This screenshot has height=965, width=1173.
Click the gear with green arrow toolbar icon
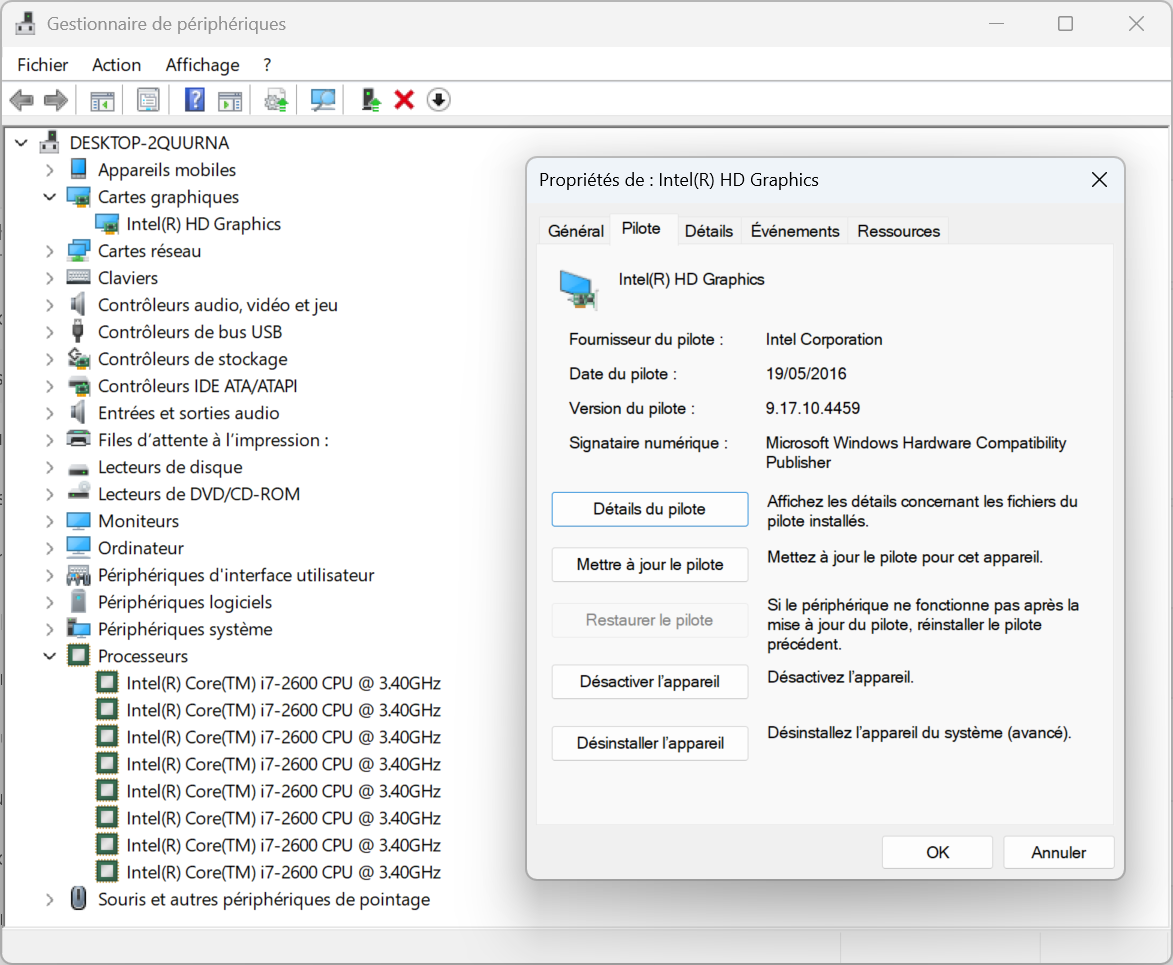click(x=276, y=99)
